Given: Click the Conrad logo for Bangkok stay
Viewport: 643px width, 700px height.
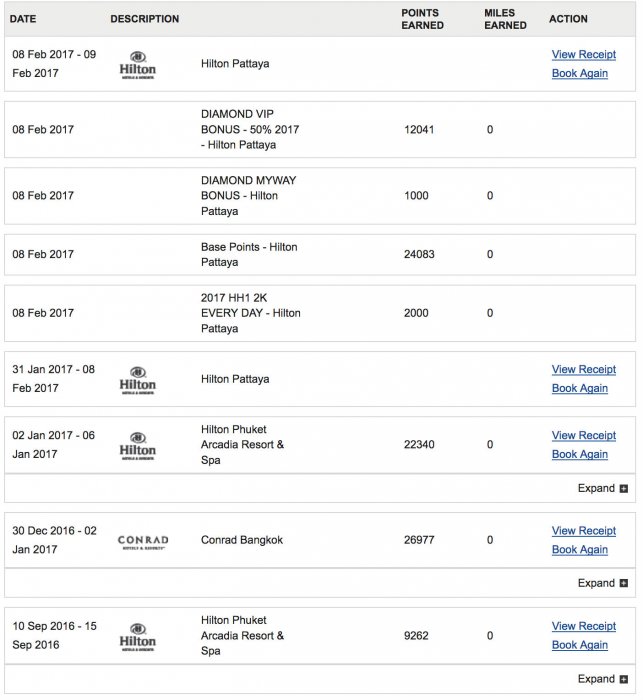Looking at the screenshot, I should pos(143,541).
